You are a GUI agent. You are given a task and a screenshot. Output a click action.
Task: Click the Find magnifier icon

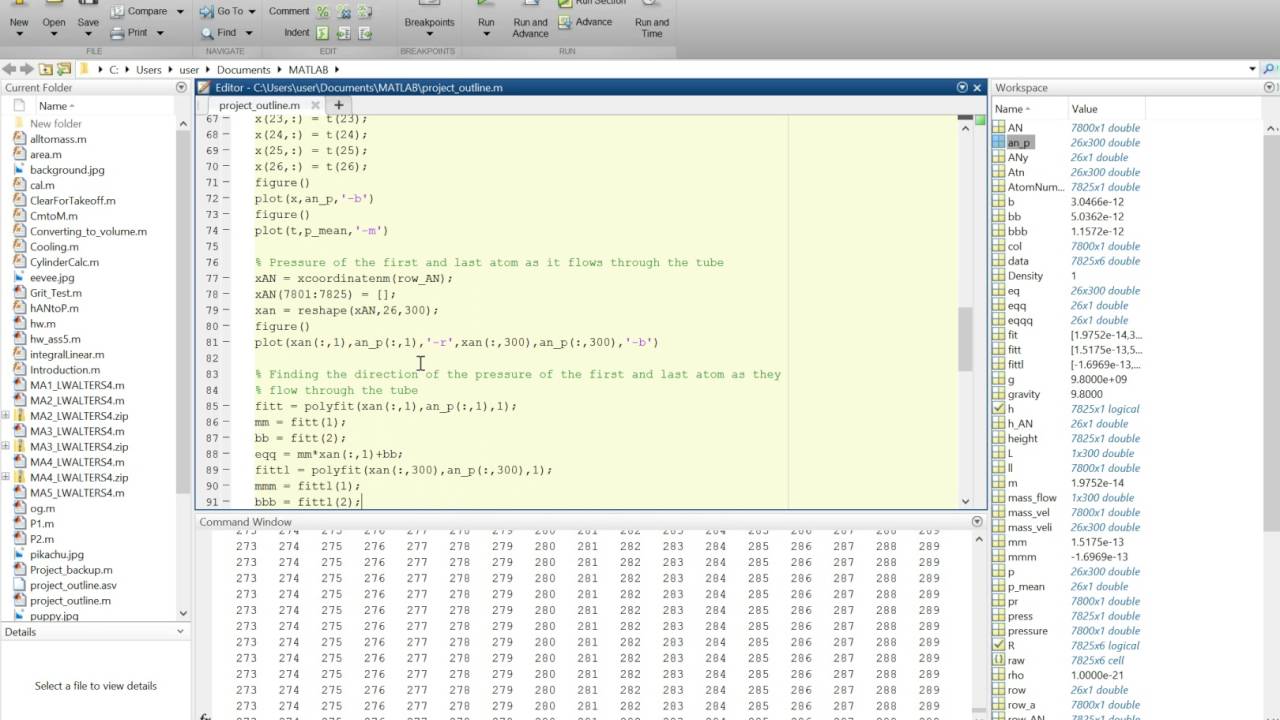coord(206,32)
